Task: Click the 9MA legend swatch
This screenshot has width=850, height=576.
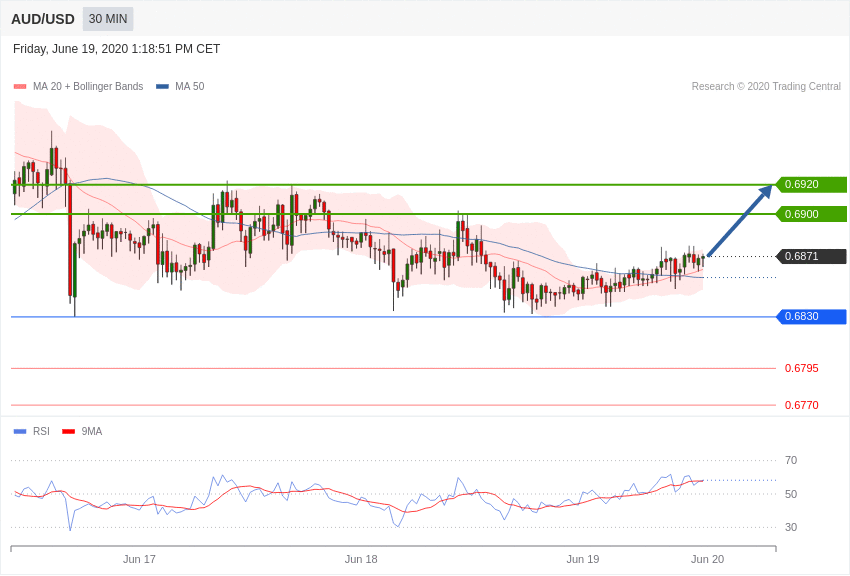Action: [69, 432]
